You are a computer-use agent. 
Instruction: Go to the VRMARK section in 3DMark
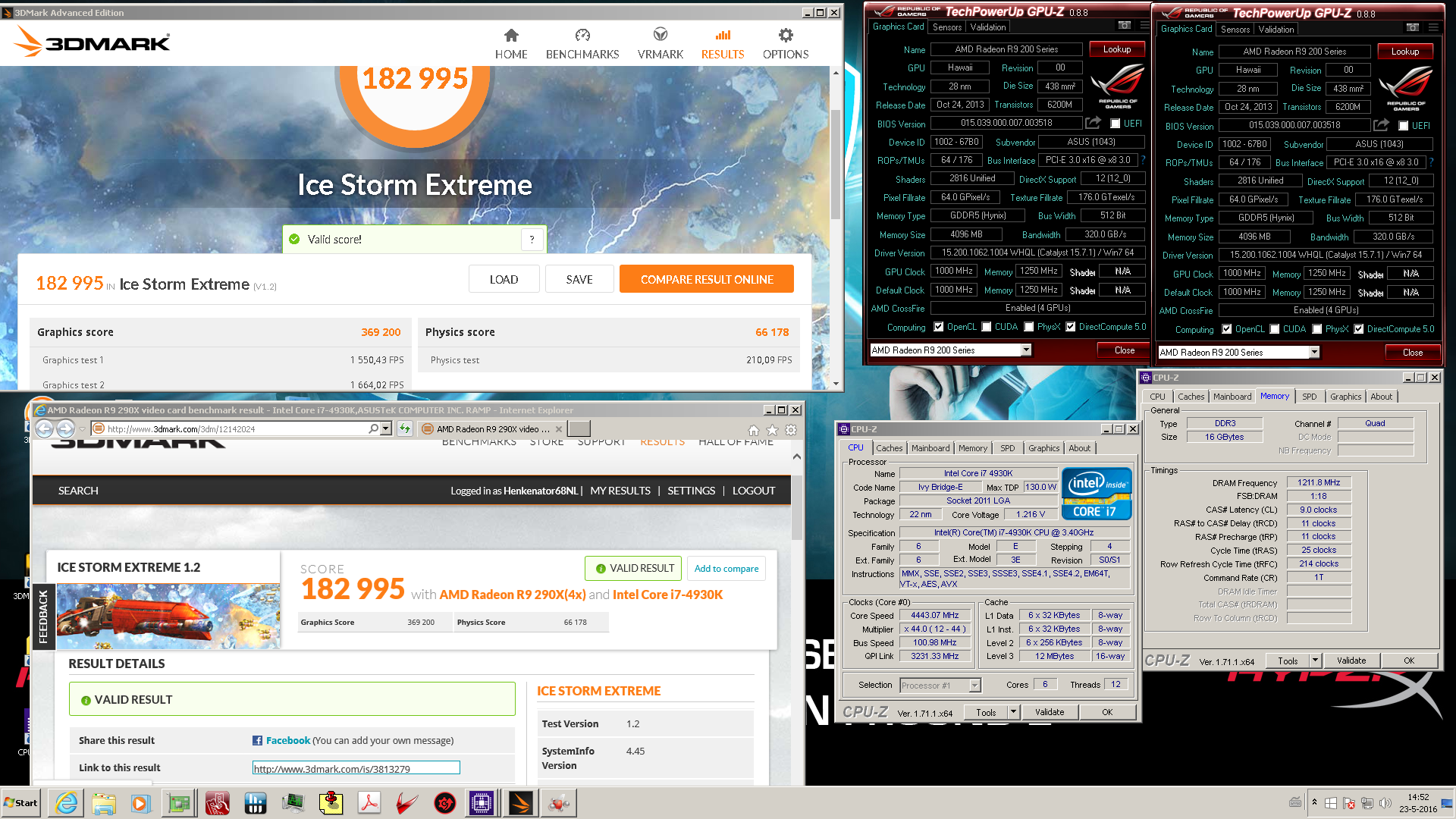tap(660, 45)
